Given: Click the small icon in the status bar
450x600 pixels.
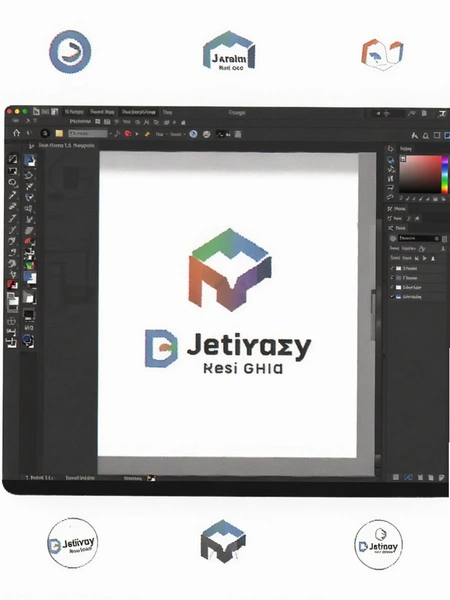Looking at the screenshot, I should 152,478.
